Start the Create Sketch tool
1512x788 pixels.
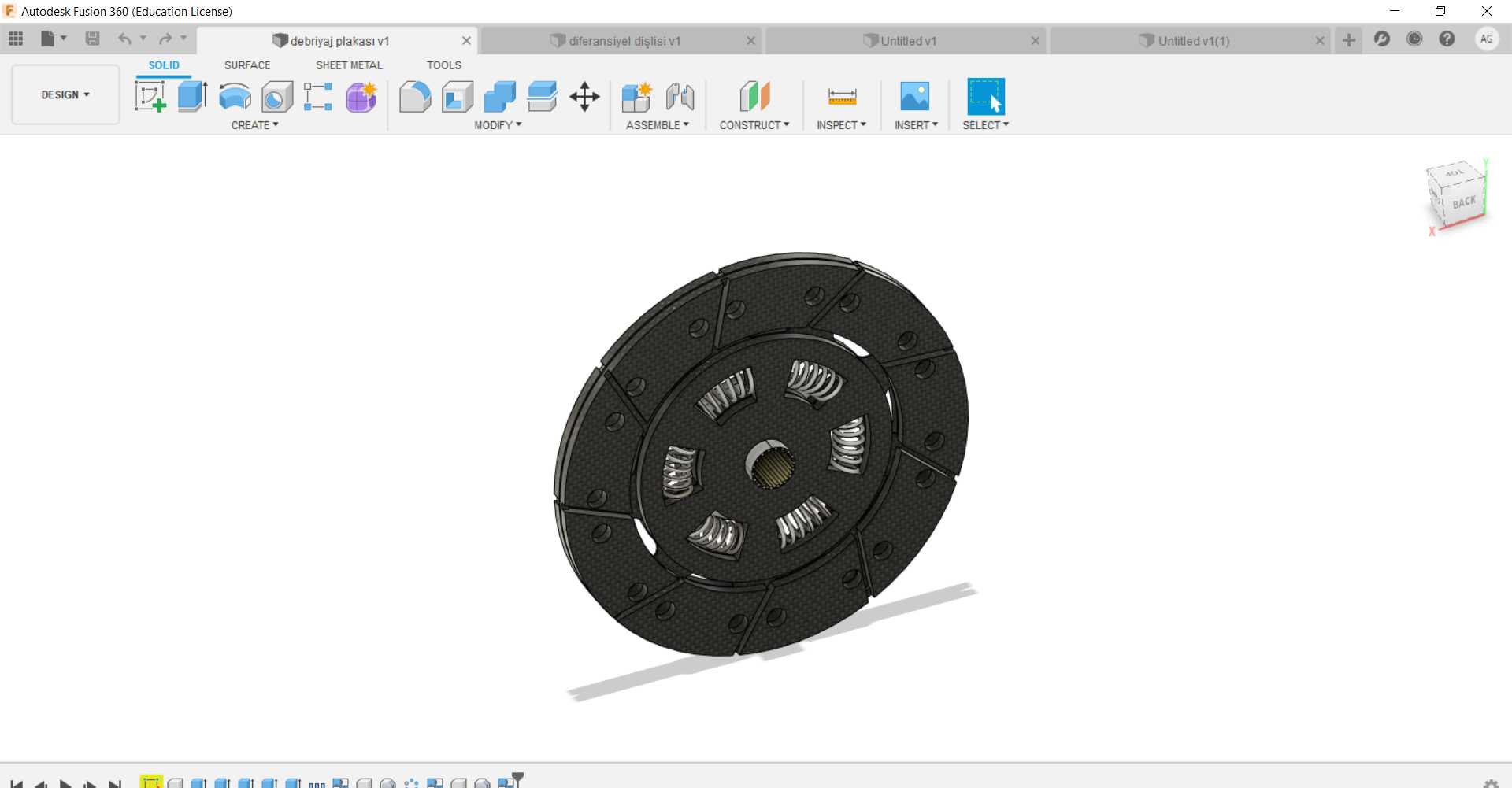pos(150,97)
